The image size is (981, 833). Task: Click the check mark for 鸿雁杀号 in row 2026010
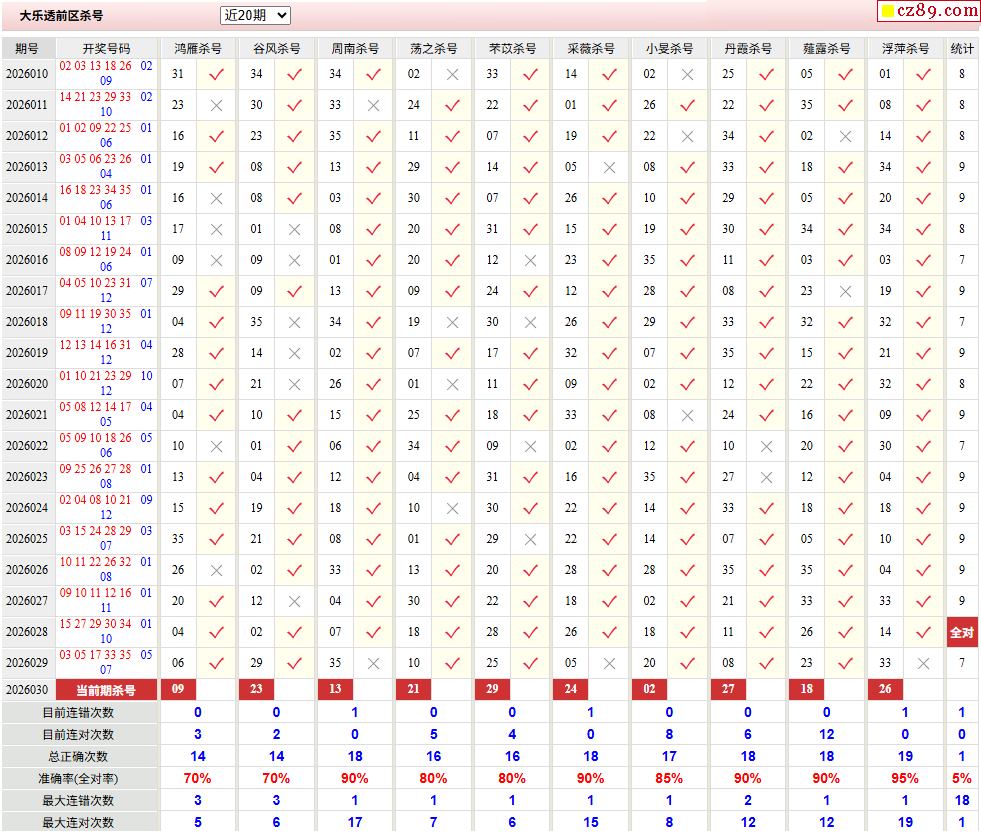click(x=216, y=74)
